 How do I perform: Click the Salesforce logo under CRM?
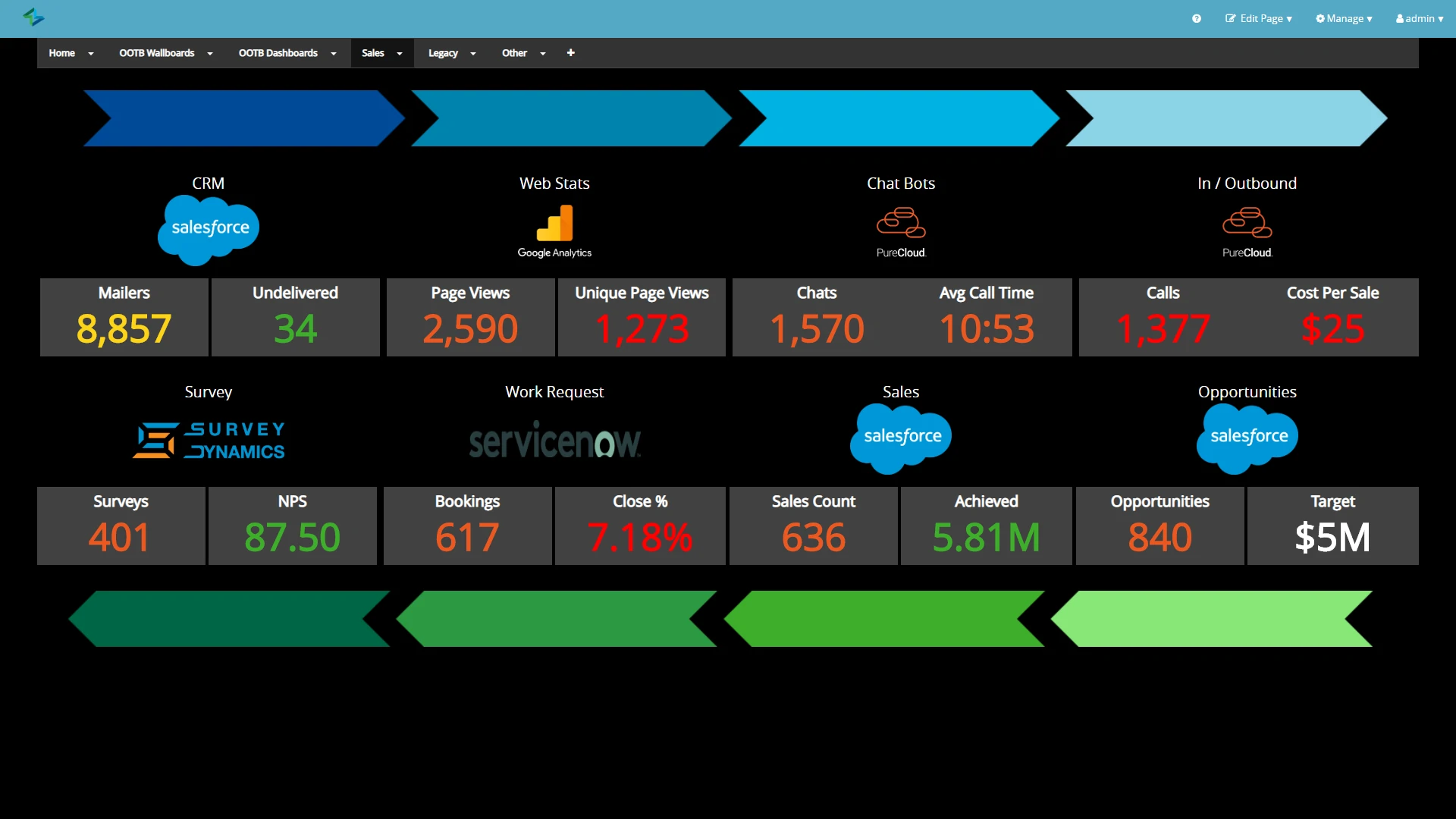pyautogui.click(x=209, y=230)
